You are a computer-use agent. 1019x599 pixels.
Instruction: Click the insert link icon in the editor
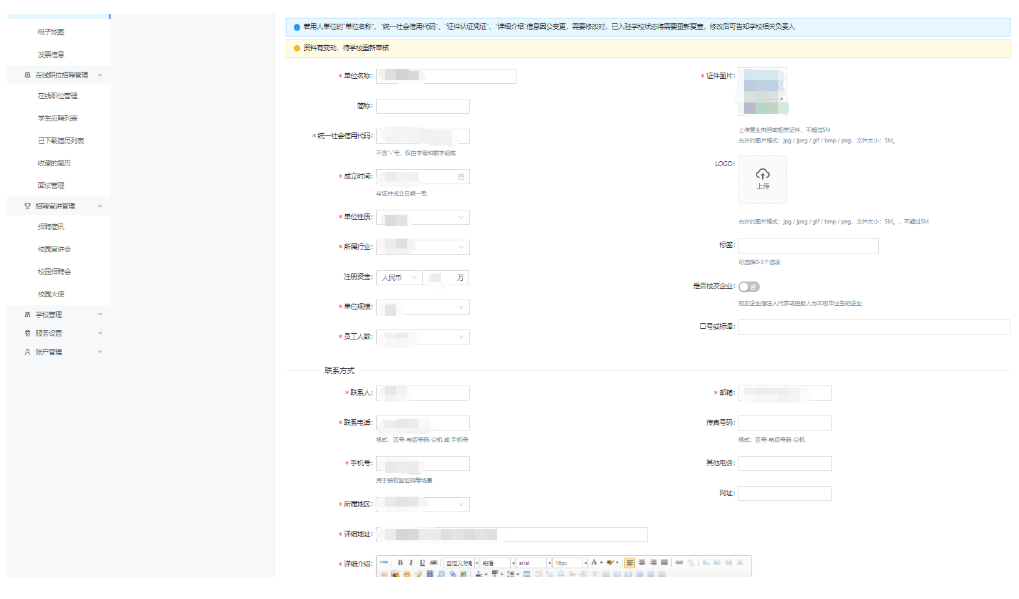point(679,563)
